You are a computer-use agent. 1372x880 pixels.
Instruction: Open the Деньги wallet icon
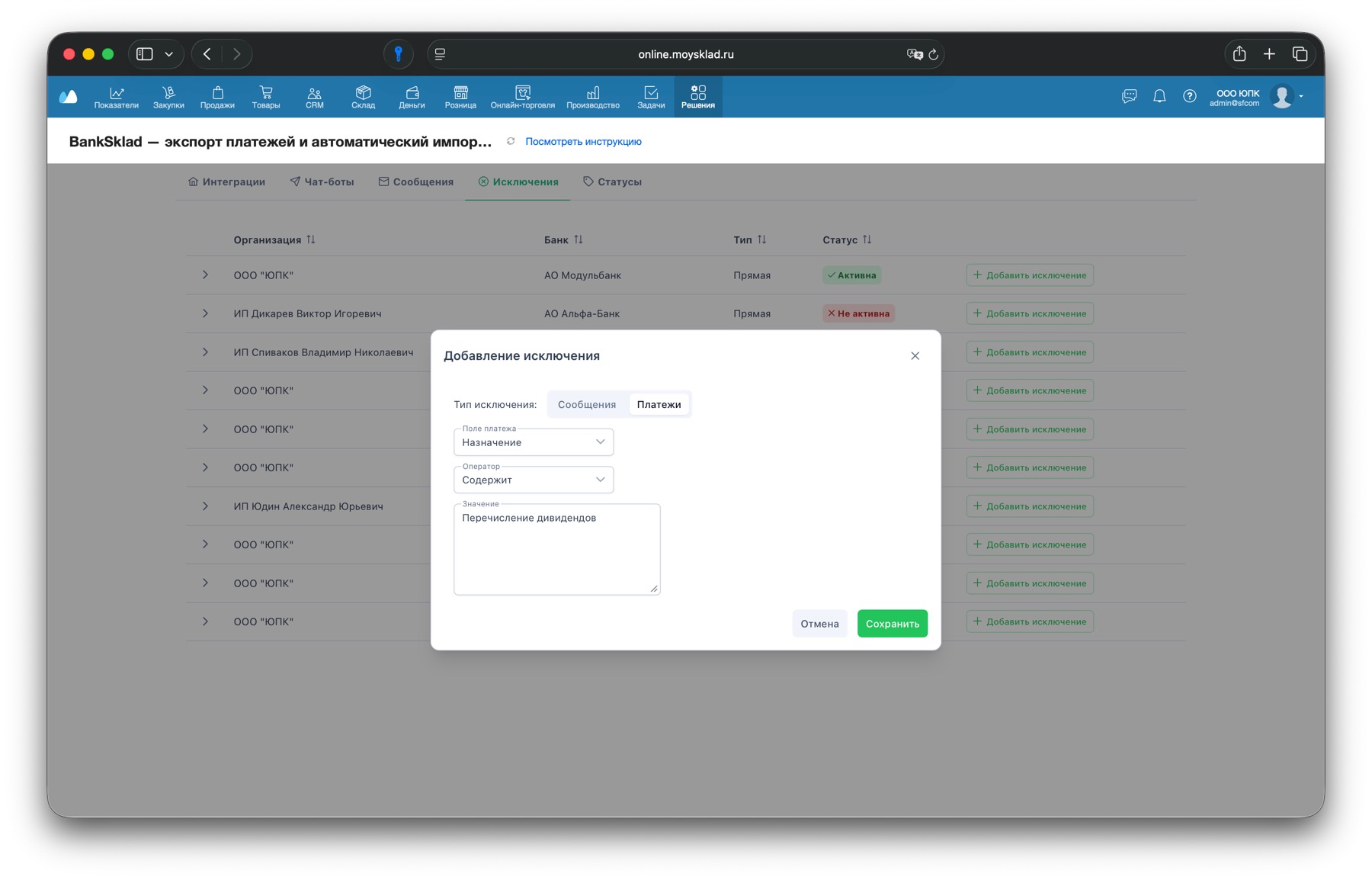[412, 97]
